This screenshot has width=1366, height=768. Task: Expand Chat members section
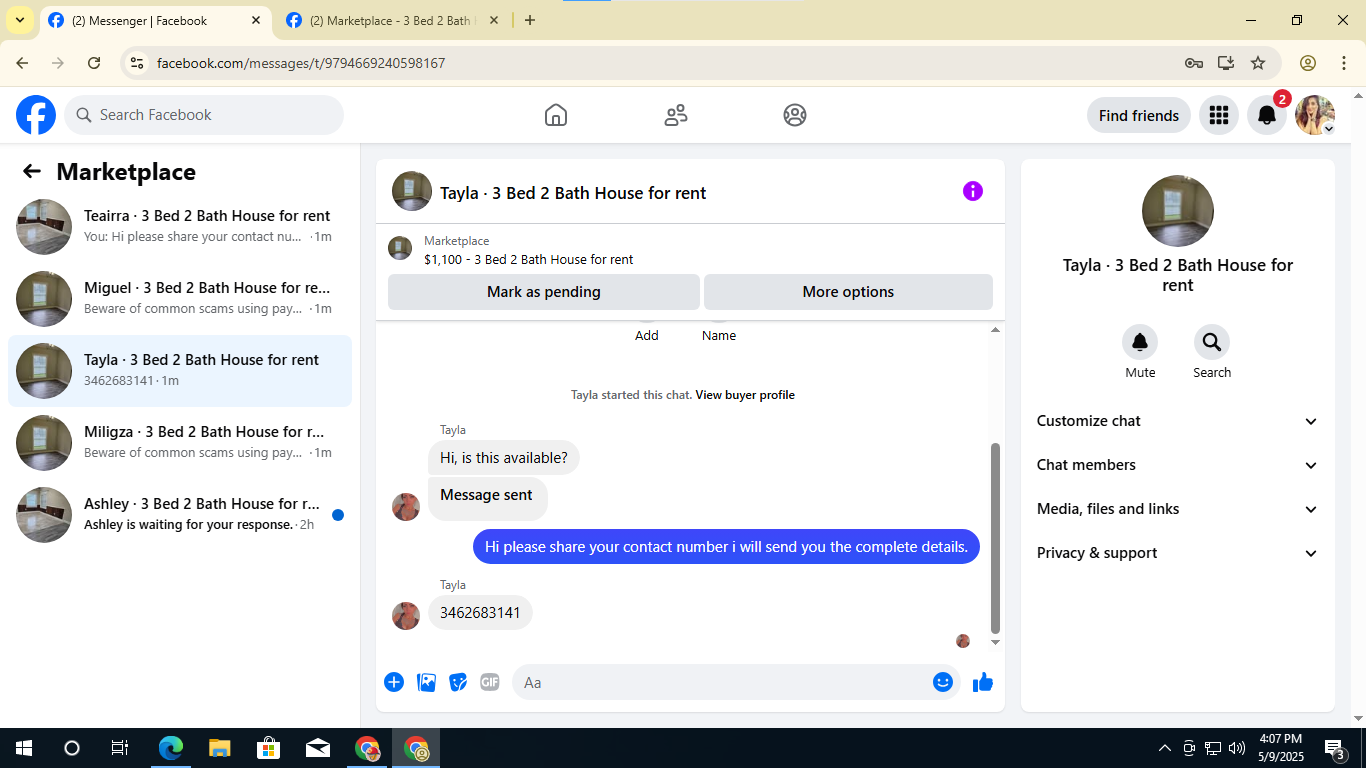(1177, 465)
